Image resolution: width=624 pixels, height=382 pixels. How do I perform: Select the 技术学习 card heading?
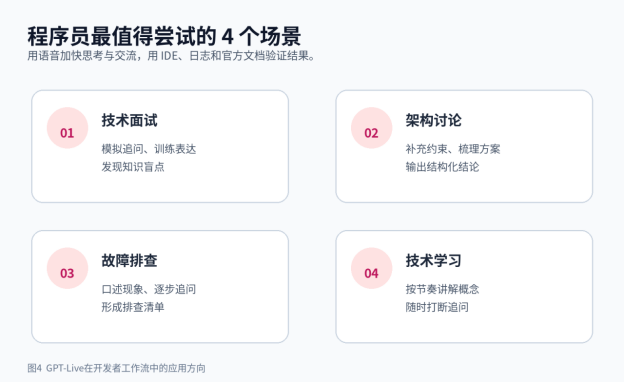click(x=433, y=261)
